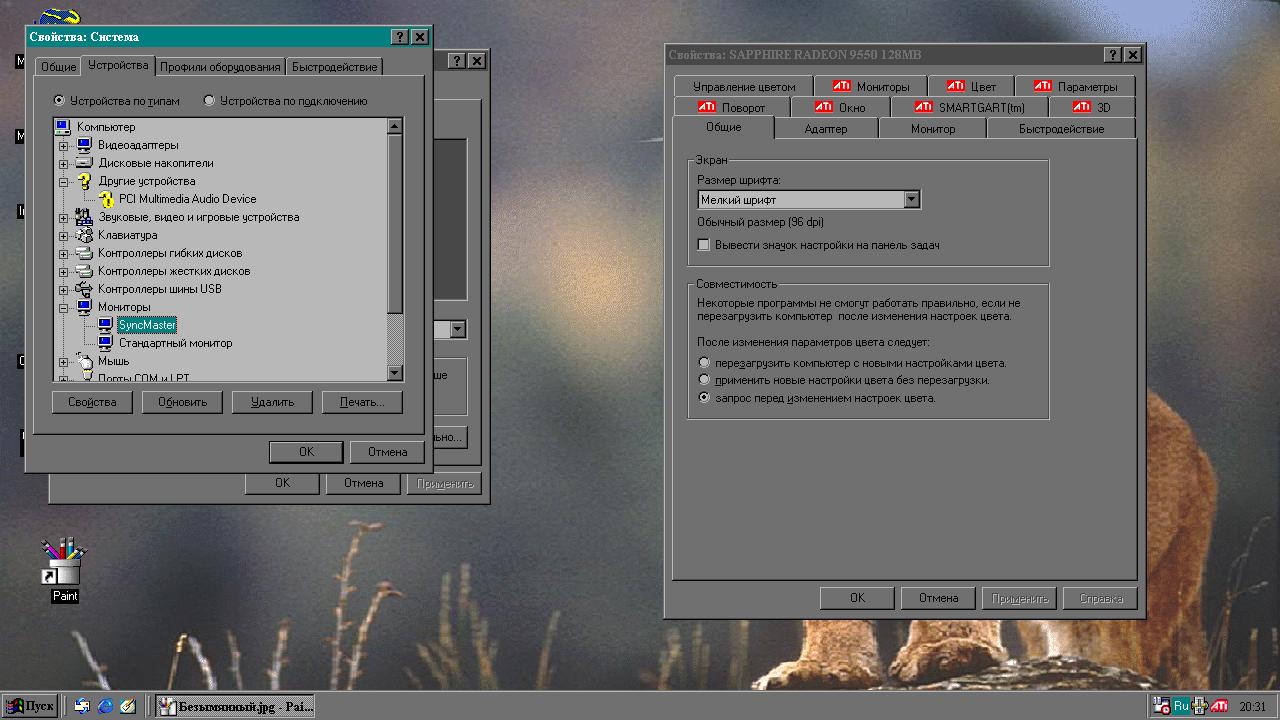Expand the Контроллеры гибких дисков node

(x=64, y=254)
